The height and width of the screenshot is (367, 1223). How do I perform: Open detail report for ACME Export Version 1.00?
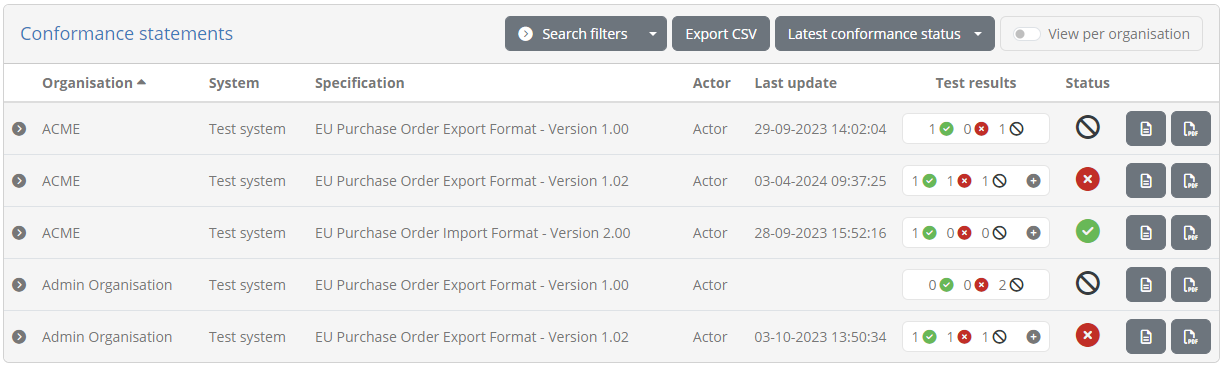[1146, 129]
